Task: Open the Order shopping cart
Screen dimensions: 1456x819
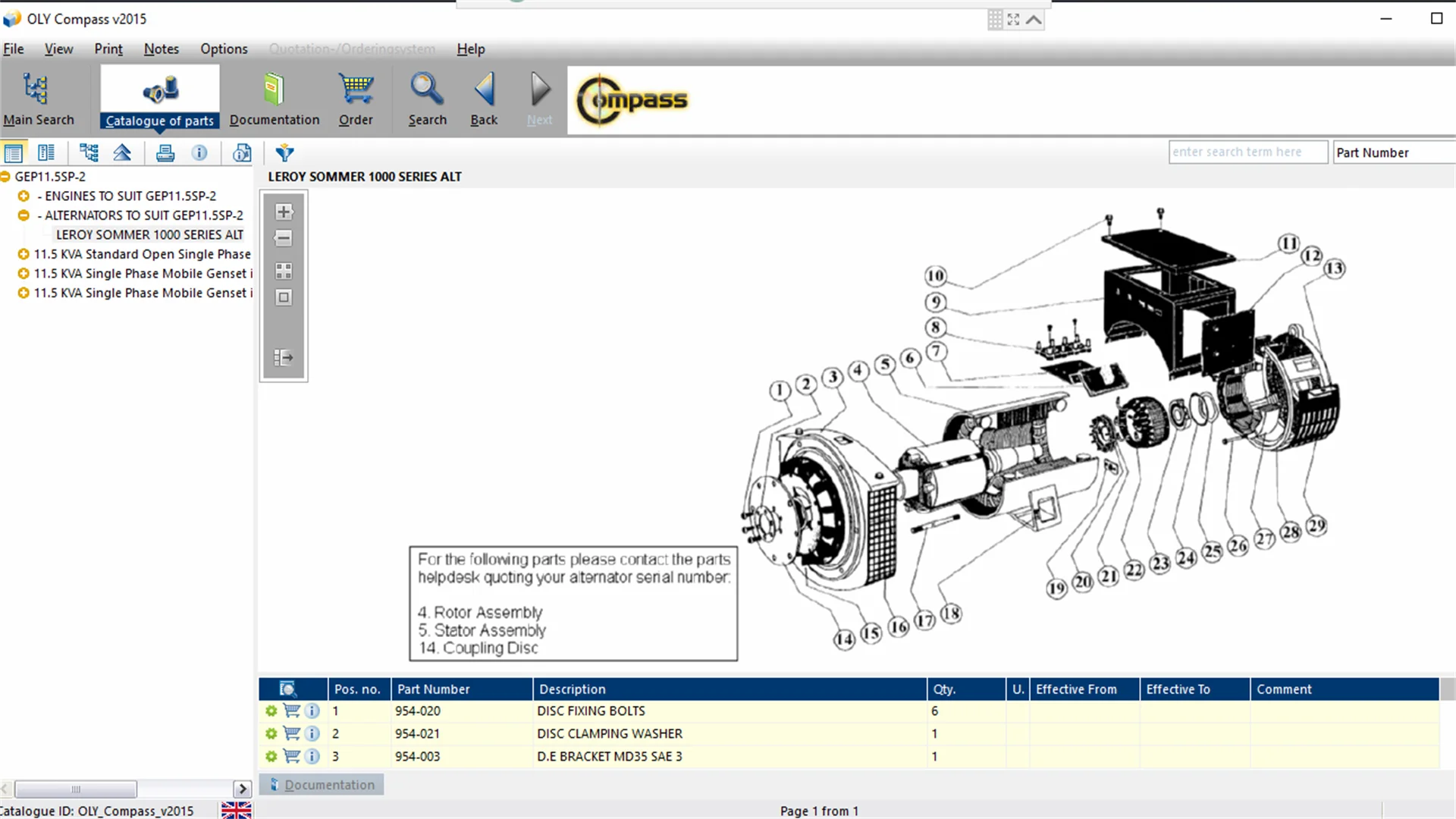Action: click(x=356, y=99)
